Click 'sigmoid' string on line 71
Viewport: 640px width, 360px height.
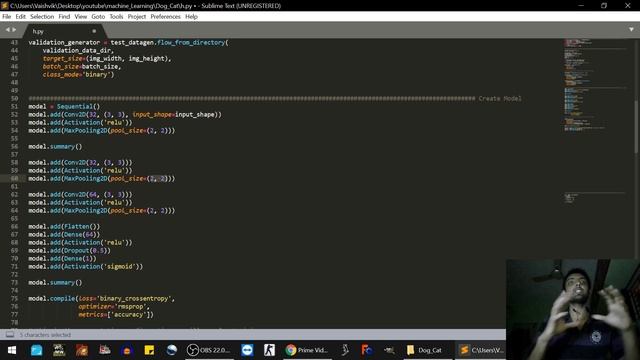coord(120,267)
